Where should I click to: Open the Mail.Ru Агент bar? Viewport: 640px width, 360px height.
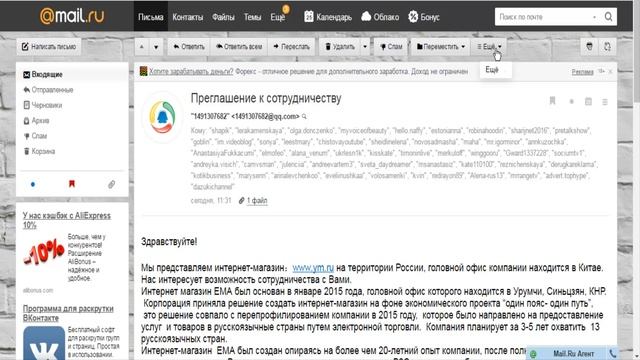coord(573,353)
